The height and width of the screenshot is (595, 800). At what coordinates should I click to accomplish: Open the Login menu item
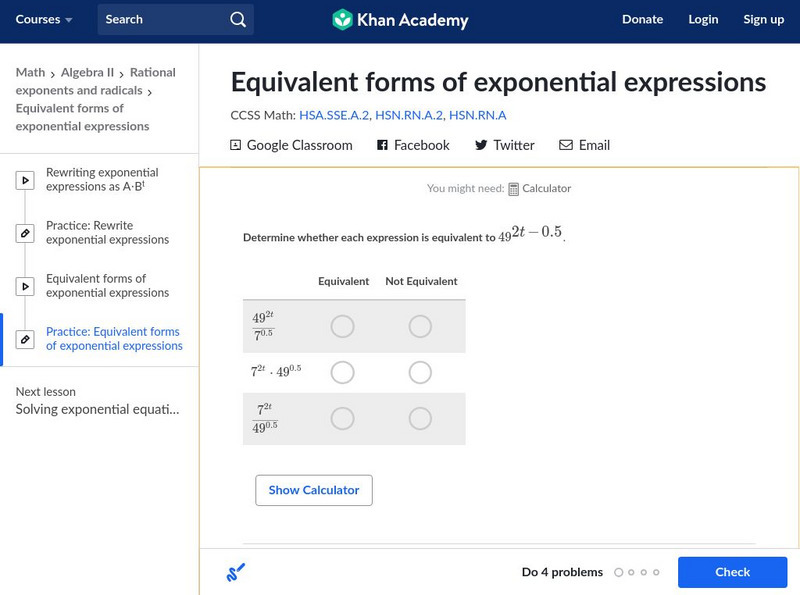point(703,19)
